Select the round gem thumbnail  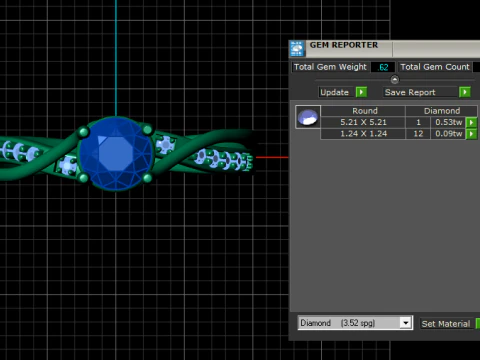(308, 117)
